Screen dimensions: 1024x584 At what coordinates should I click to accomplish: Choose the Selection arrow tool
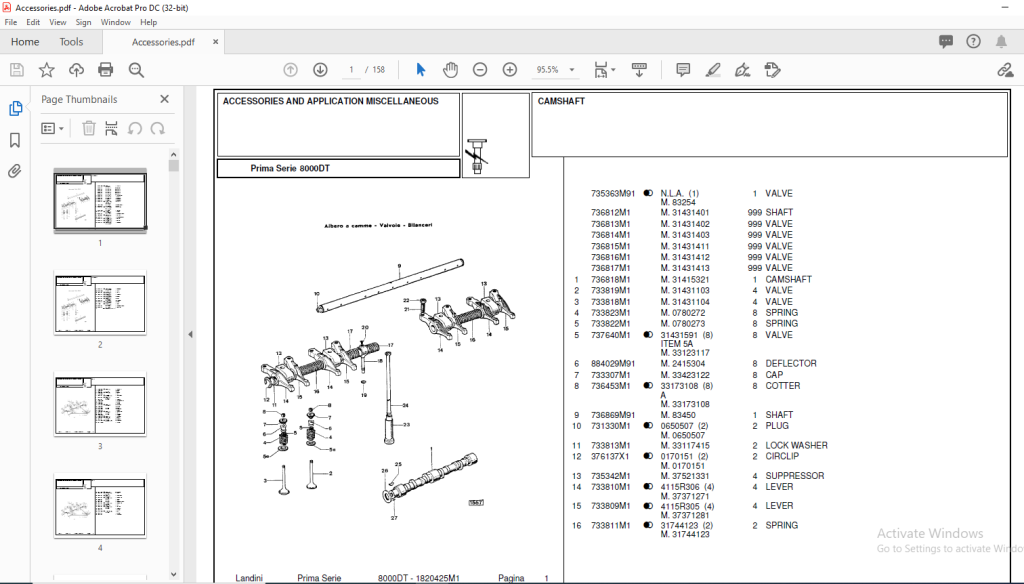point(421,70)
